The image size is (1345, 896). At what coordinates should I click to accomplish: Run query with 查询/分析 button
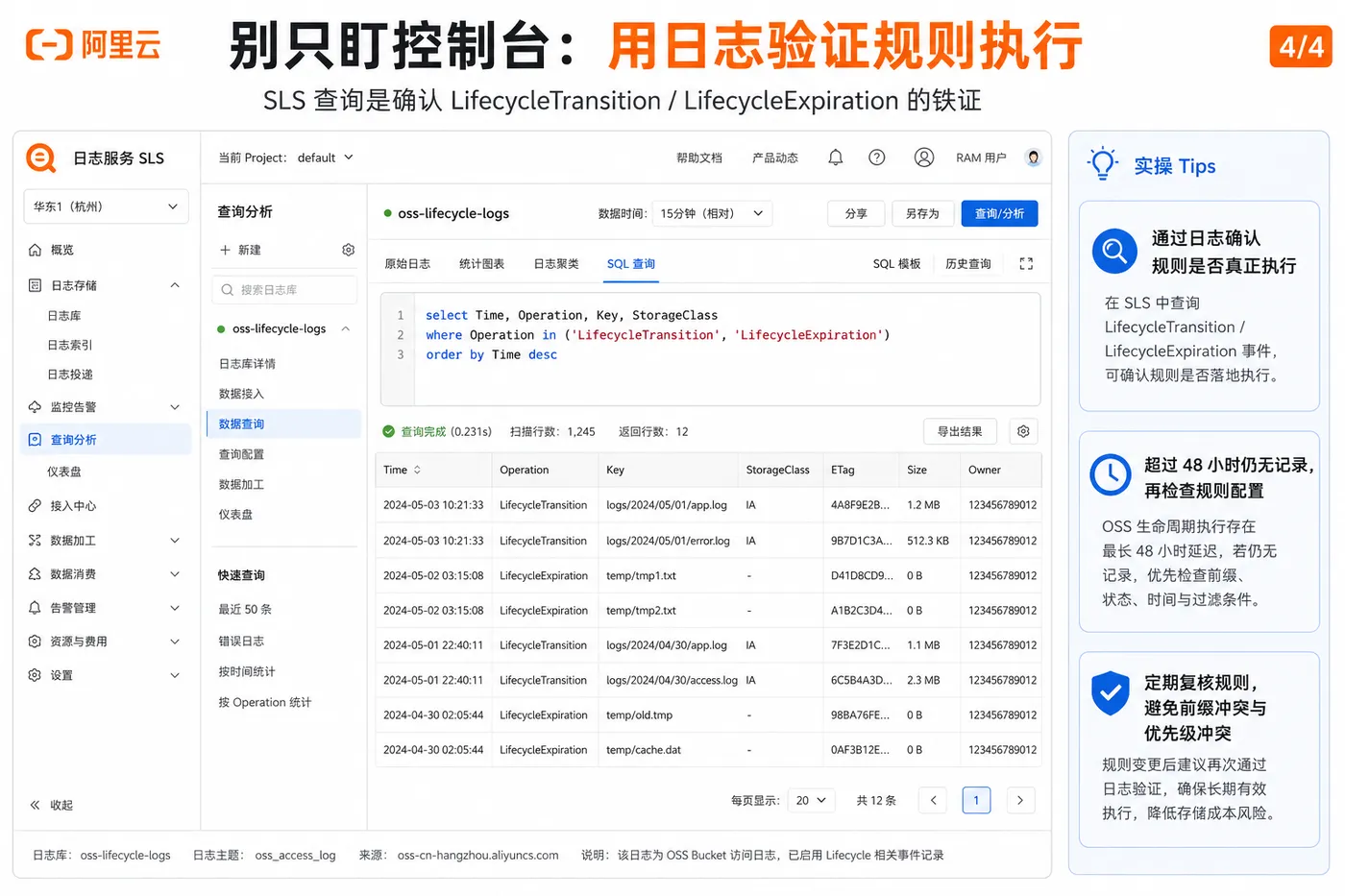pyautogui.click(x=999, y=213)
